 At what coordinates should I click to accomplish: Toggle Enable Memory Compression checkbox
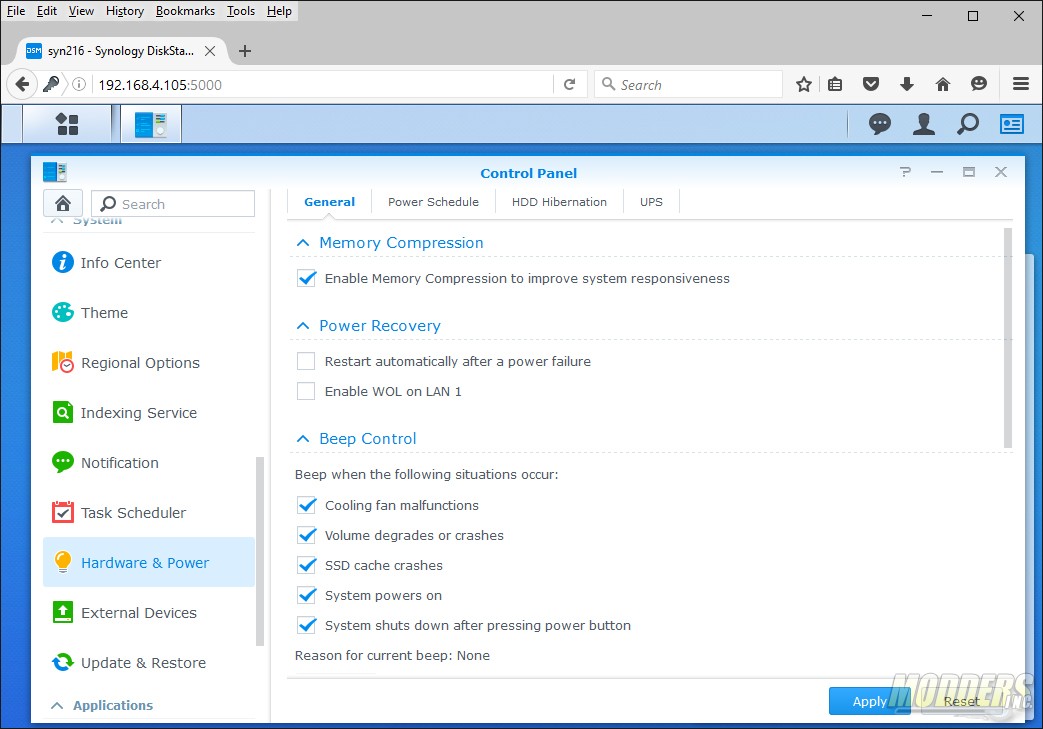[307, 278]
